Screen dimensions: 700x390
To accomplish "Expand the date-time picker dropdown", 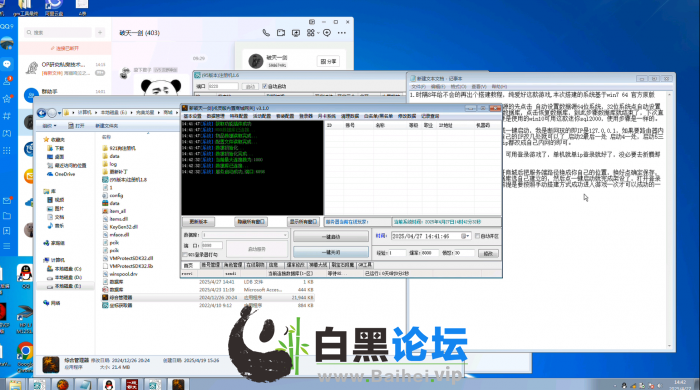I will pos(467,236).
